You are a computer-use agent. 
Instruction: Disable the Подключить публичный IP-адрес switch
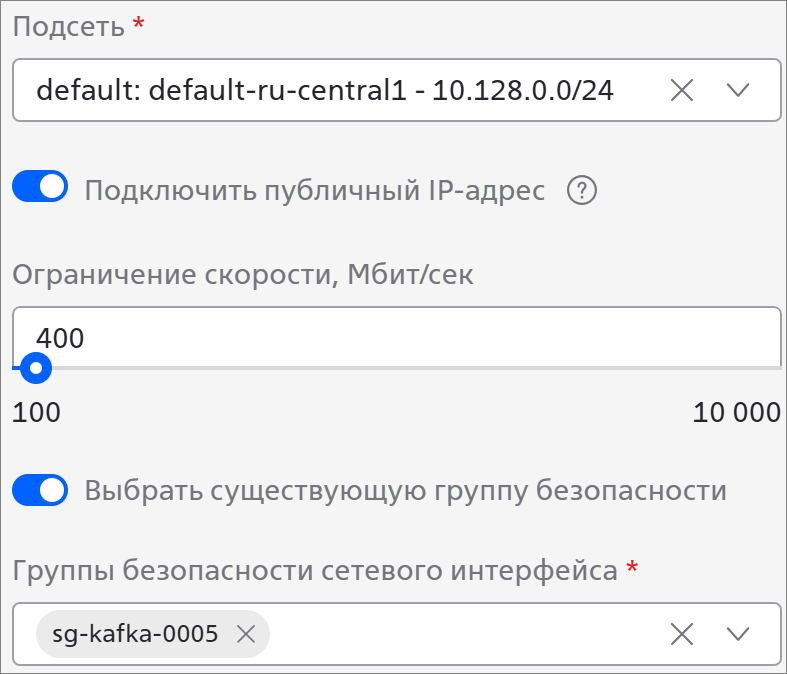pos(40,186)
